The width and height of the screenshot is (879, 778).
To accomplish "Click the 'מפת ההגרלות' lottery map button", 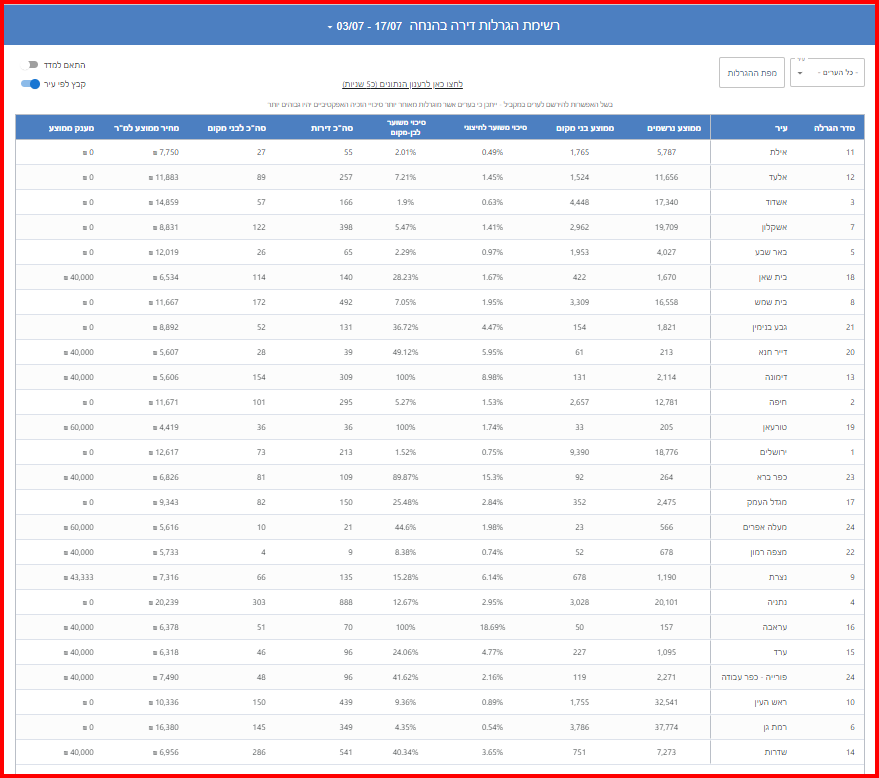I will pyautogui.click(x=752, y=73).
